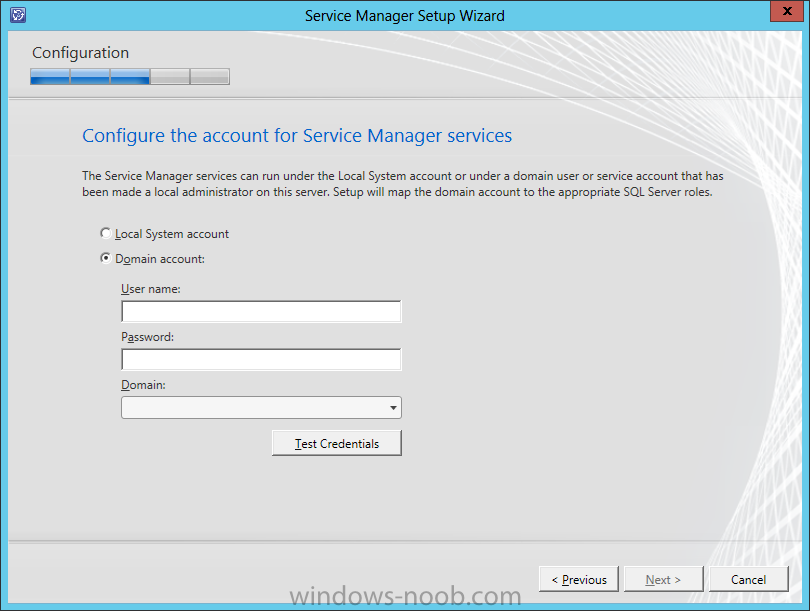The height and width of the screenshot is (611, 810).
Task: Click the Service Manager title bar icon
Action: 18,15
